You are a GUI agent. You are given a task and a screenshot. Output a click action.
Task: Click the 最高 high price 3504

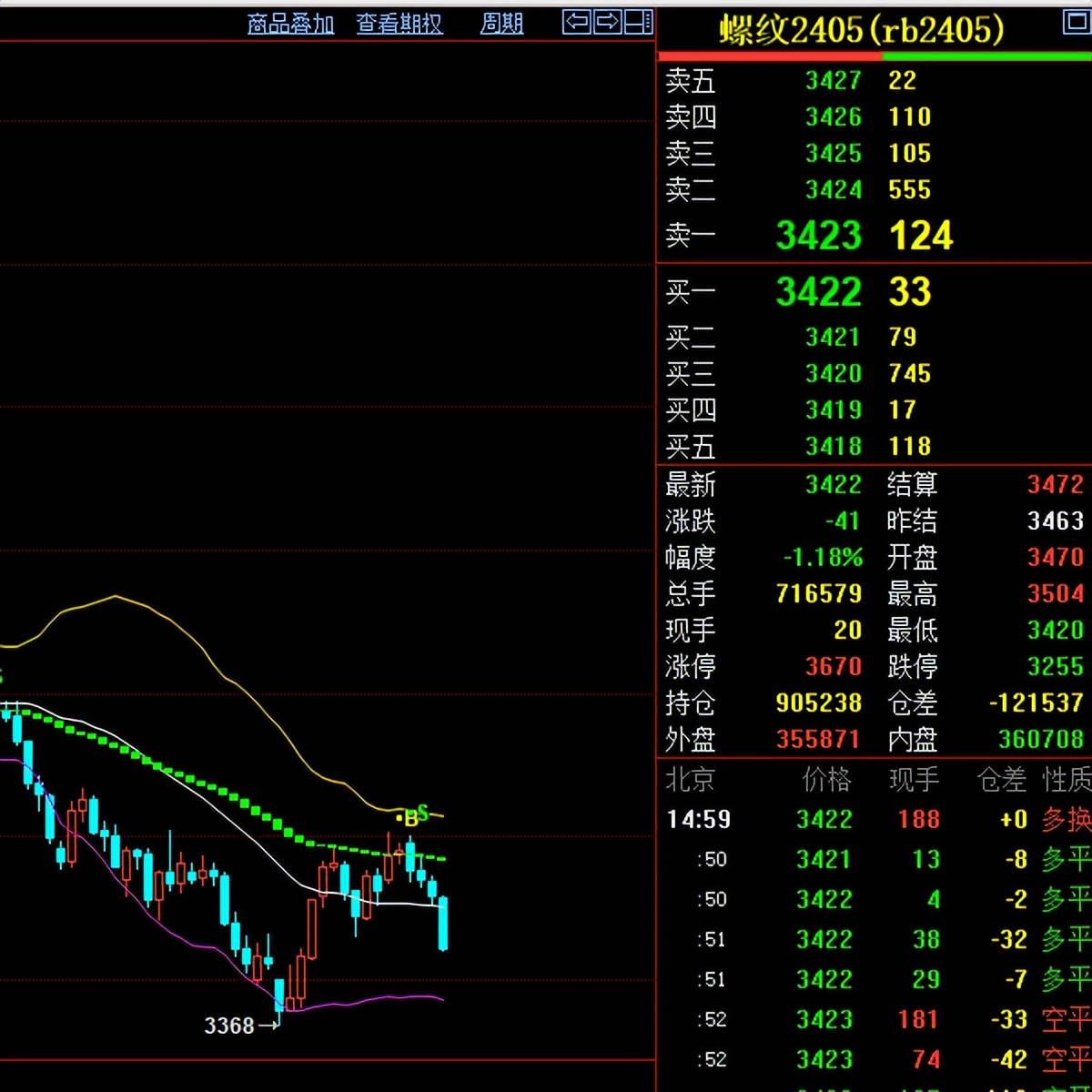(x=1055, y=593)
